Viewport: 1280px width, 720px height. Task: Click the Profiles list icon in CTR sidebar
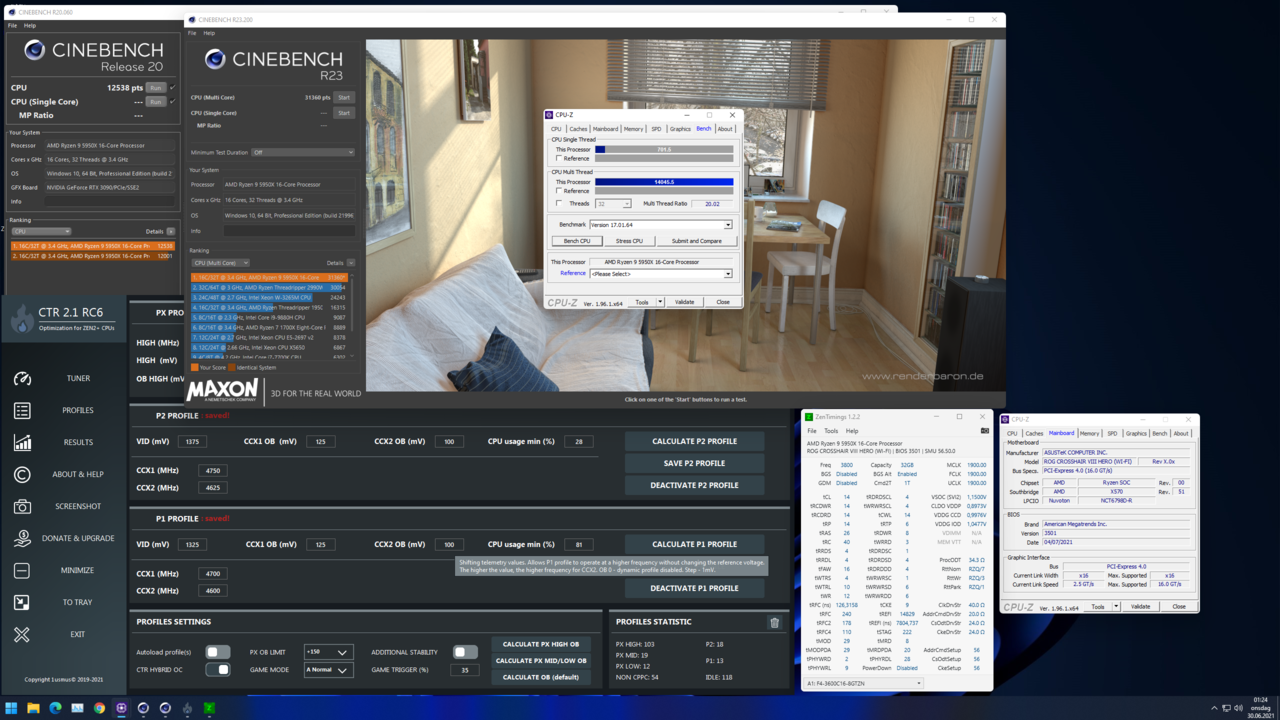(x=22, y=411)
